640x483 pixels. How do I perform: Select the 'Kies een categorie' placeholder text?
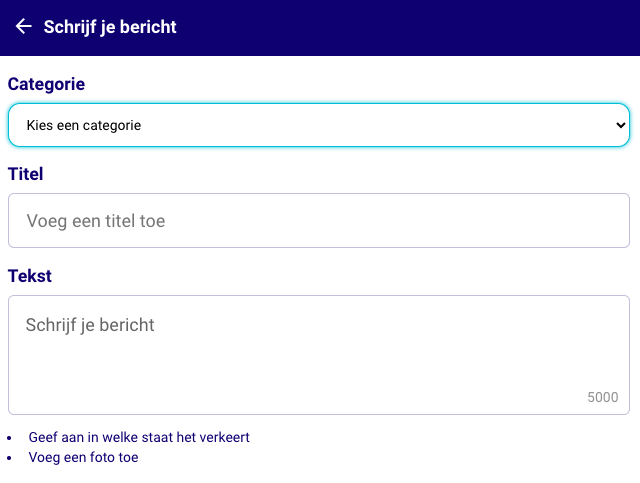pyautogui.click(x=84, y=126)
